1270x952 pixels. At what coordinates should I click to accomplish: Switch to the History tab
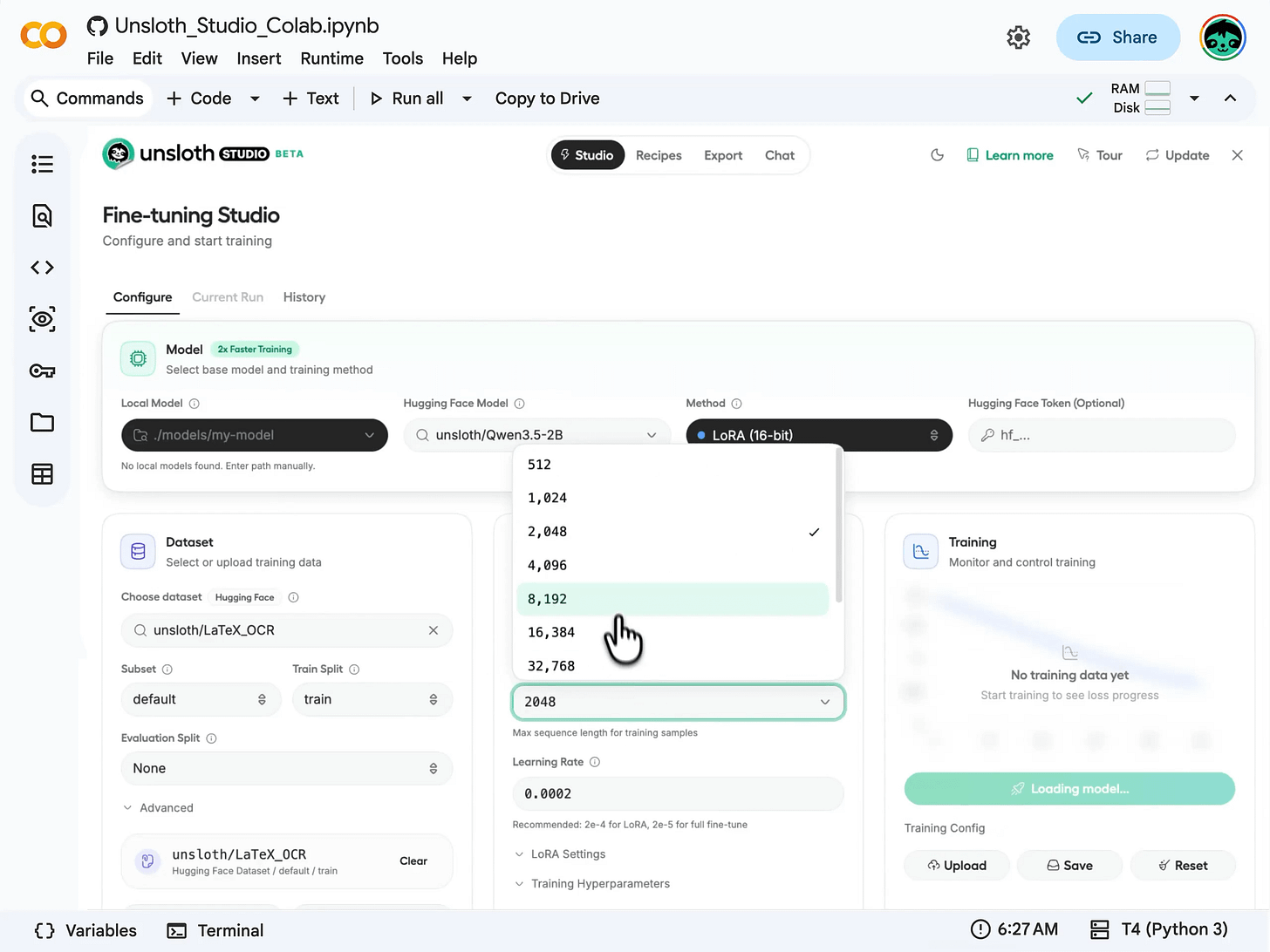[x=304, y=297]
